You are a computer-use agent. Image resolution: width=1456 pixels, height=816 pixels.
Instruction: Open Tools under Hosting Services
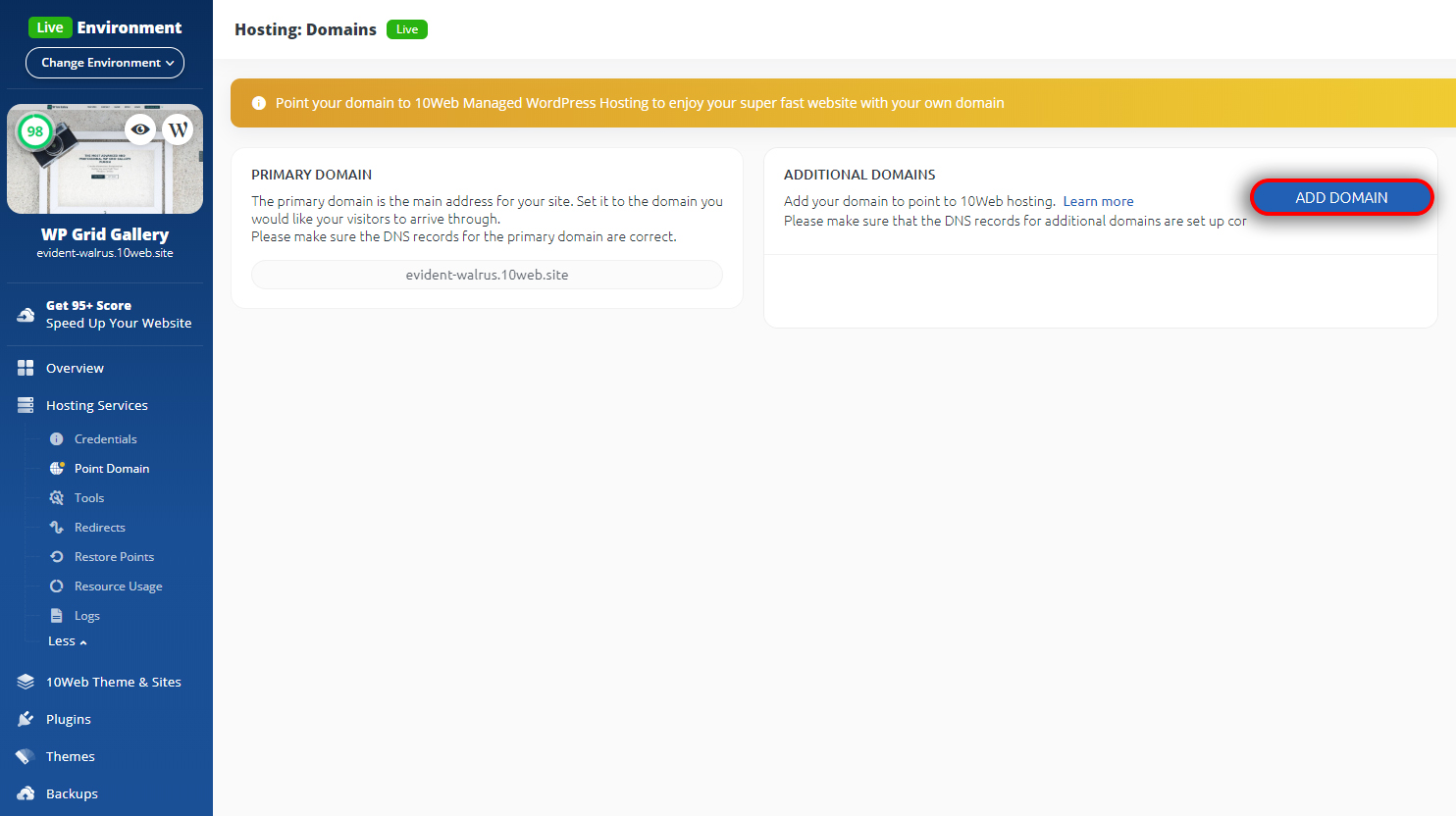pyautogui.click(x=89, y=498)
